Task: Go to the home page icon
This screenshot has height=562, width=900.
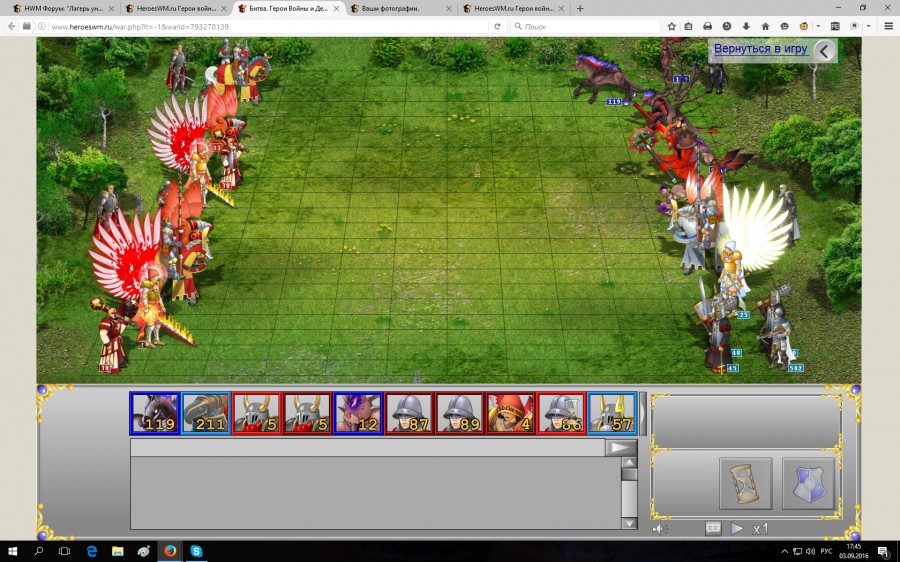Action: [765, 26]
